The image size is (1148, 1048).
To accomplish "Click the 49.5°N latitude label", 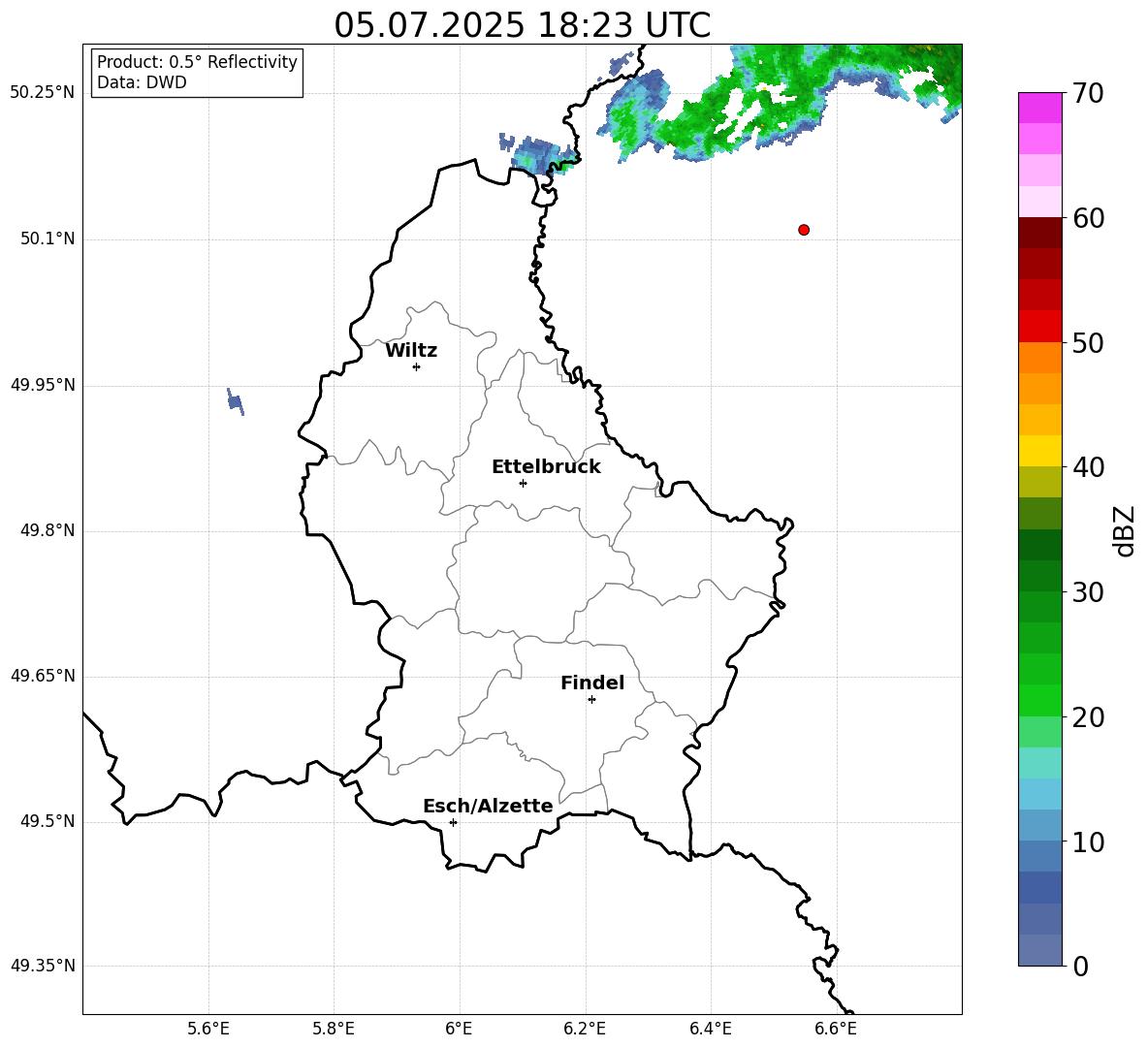I will [x=48, y=821].
